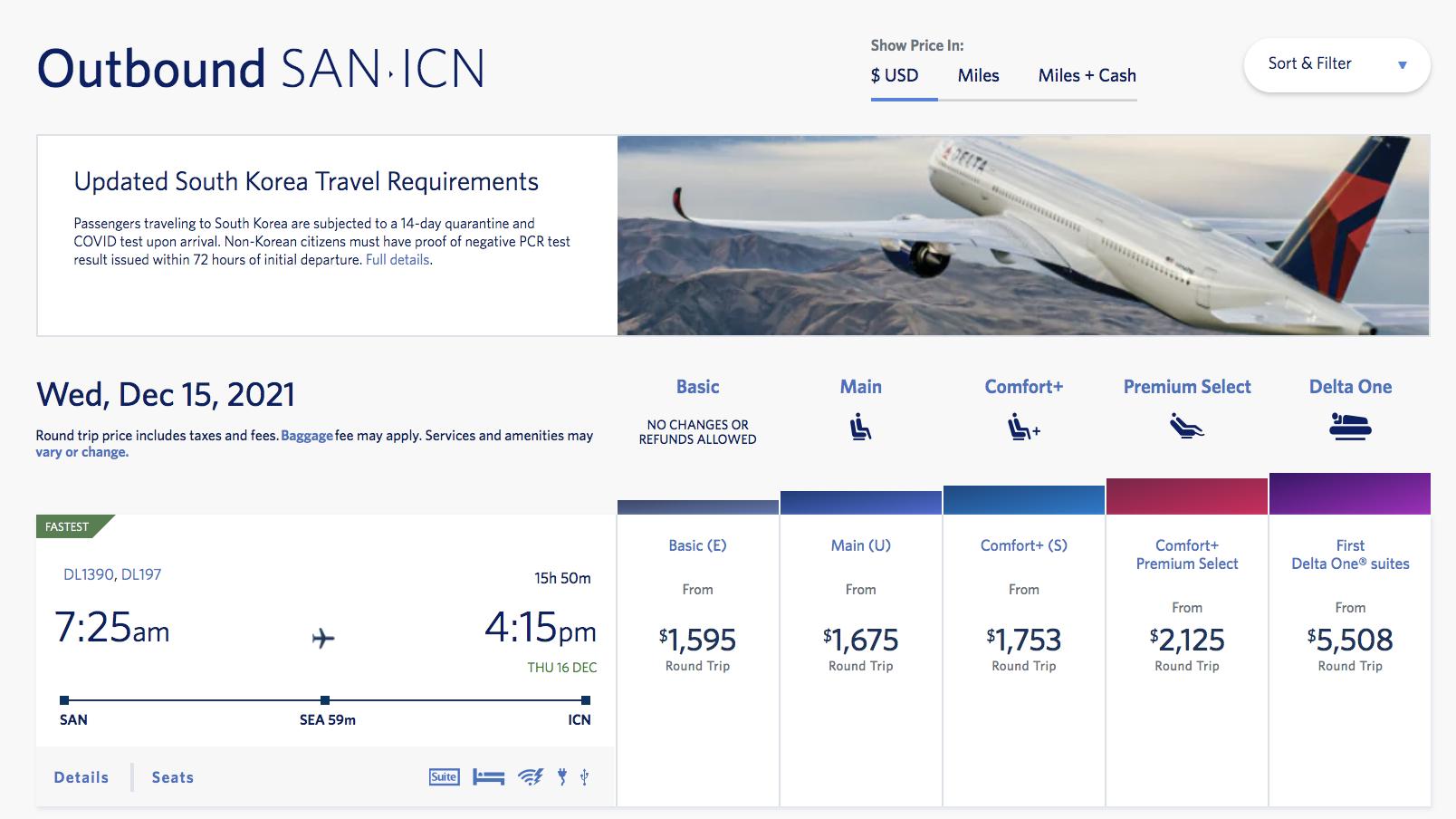The image size is (1456, 819).
Task: Open Full details travel requirements link
Action: [398, 260]
